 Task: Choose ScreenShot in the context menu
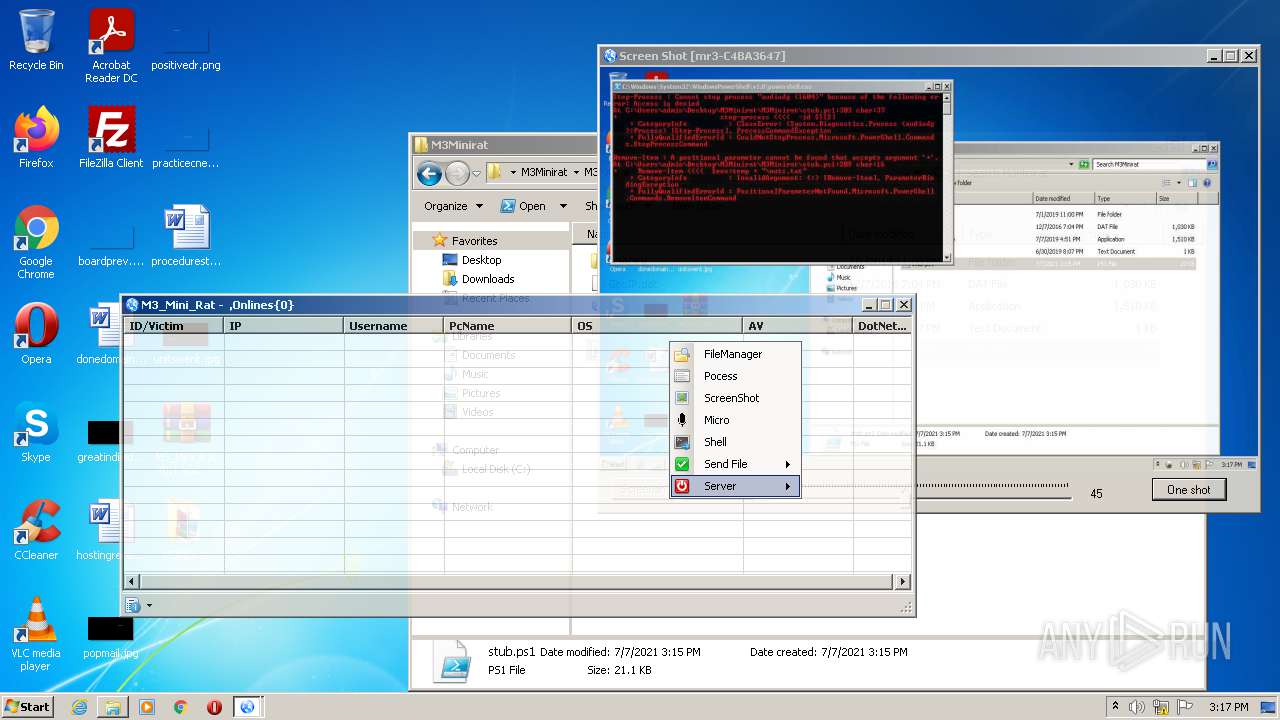pos(735,398)
